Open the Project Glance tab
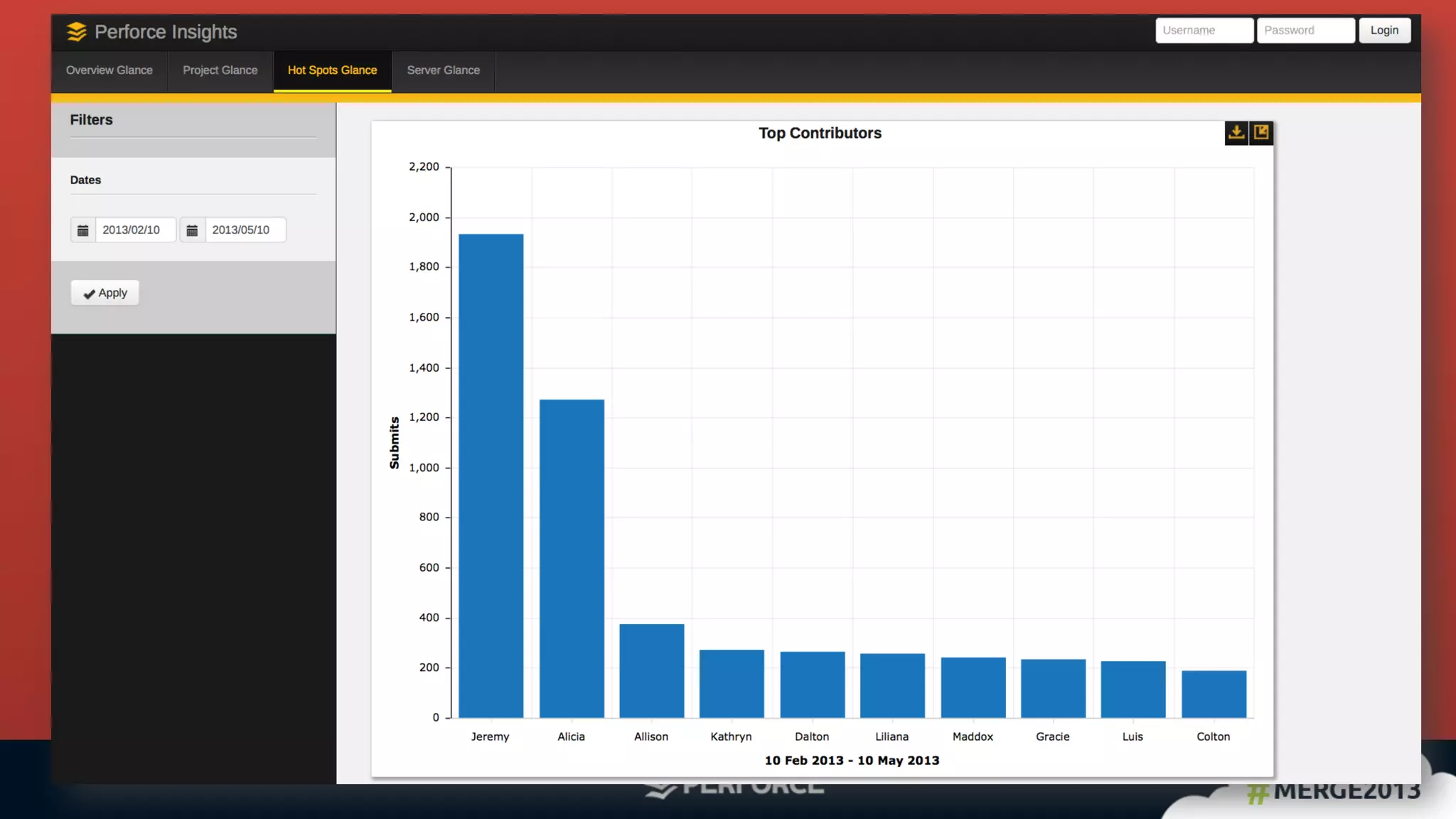The height and width of the screenshot is (819, 1456). tap(220, 70)
